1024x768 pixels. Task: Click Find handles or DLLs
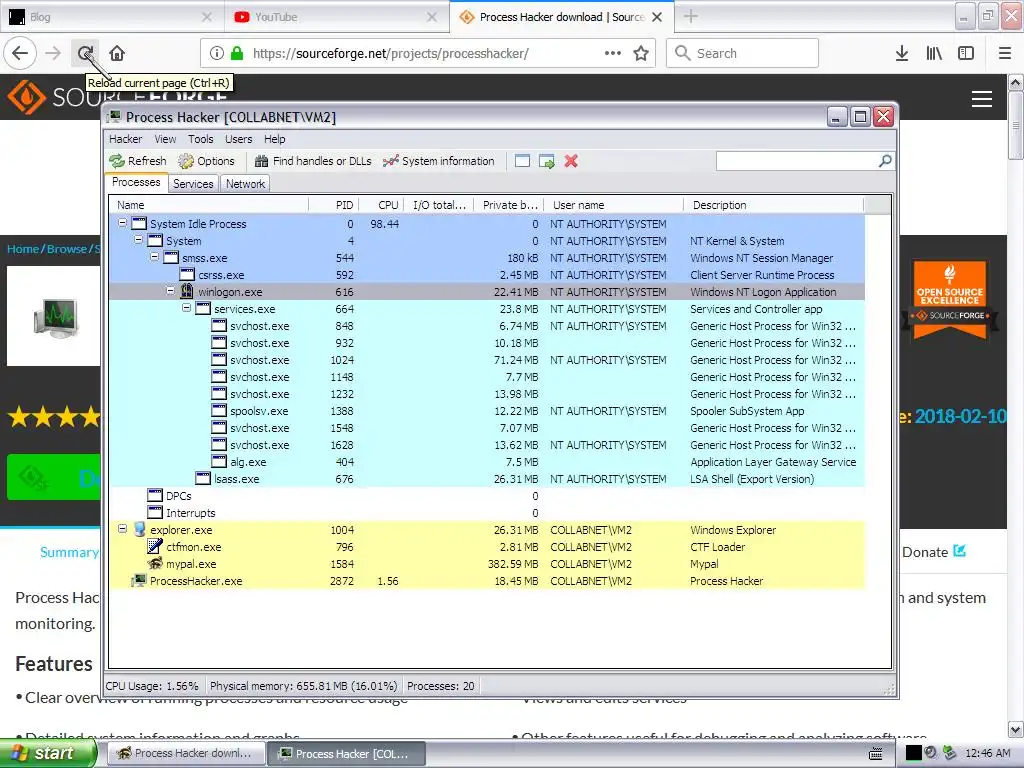pos(313,161)
